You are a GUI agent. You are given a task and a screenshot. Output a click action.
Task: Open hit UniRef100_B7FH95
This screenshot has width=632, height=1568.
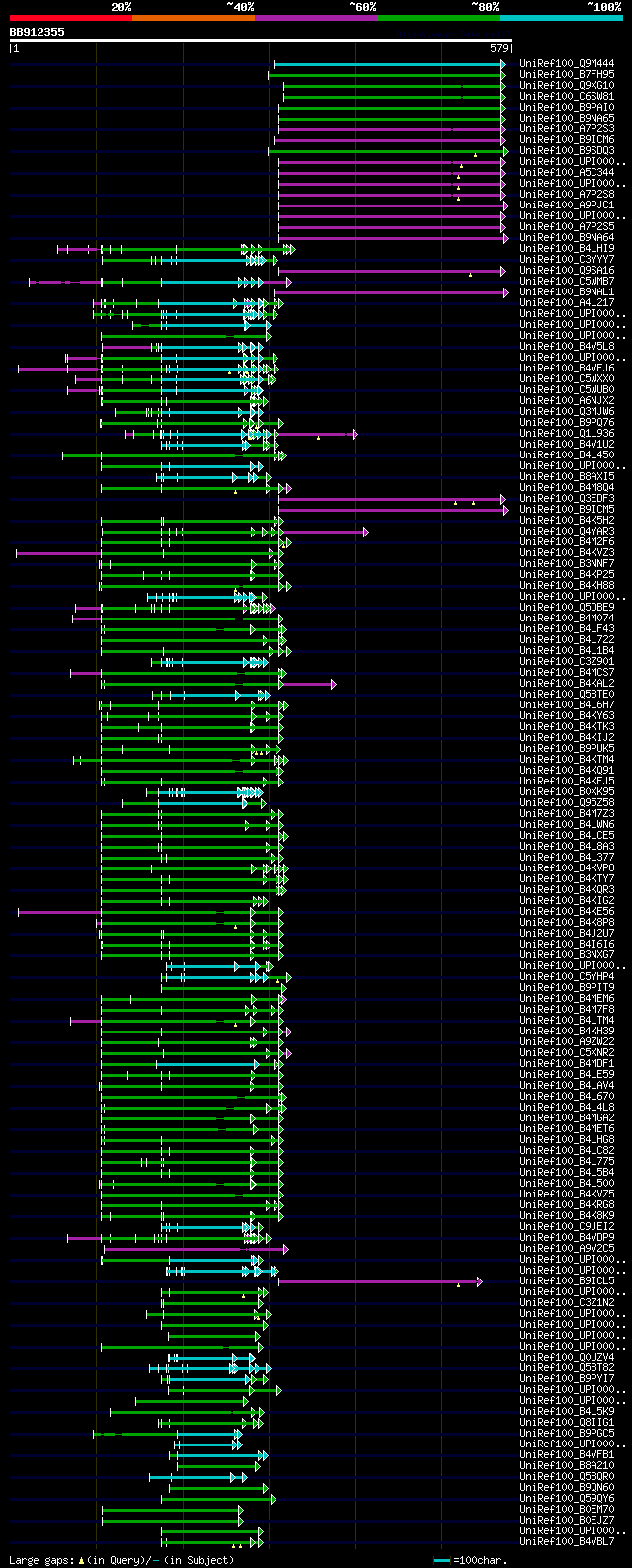(568, 75)
